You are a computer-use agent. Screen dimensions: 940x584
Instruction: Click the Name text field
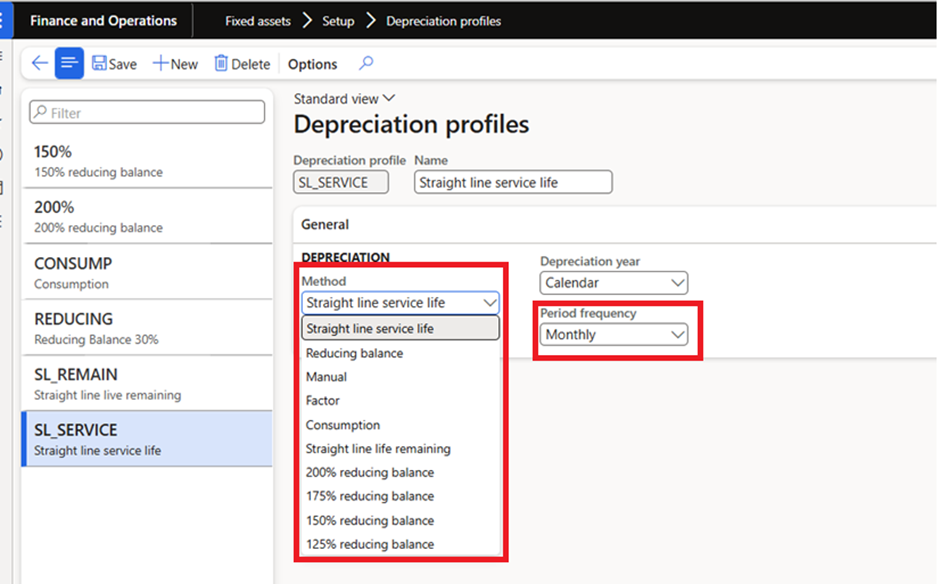pyautogui.click(x=513, y=183)
